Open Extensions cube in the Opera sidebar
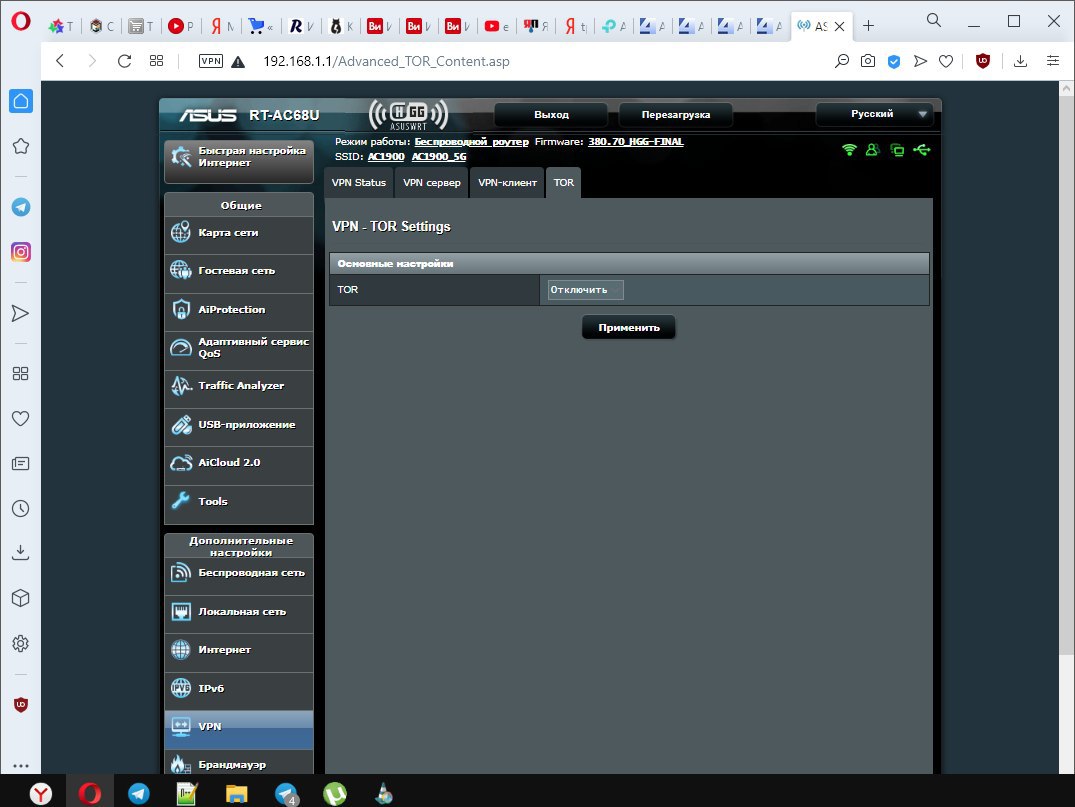Image resolution: width=1075 pixels, height=807 pixels. pos(21,598)
